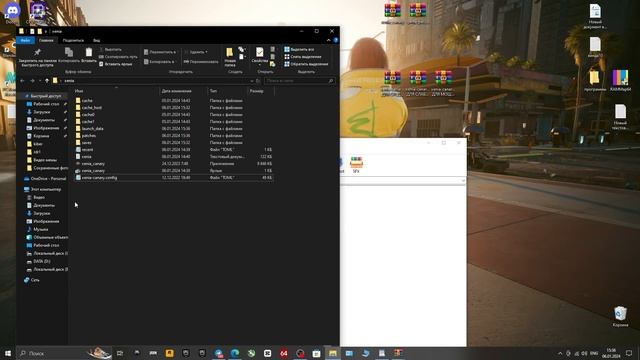Click Скопировать путь in the ribbon

click(x=118, y=57)
